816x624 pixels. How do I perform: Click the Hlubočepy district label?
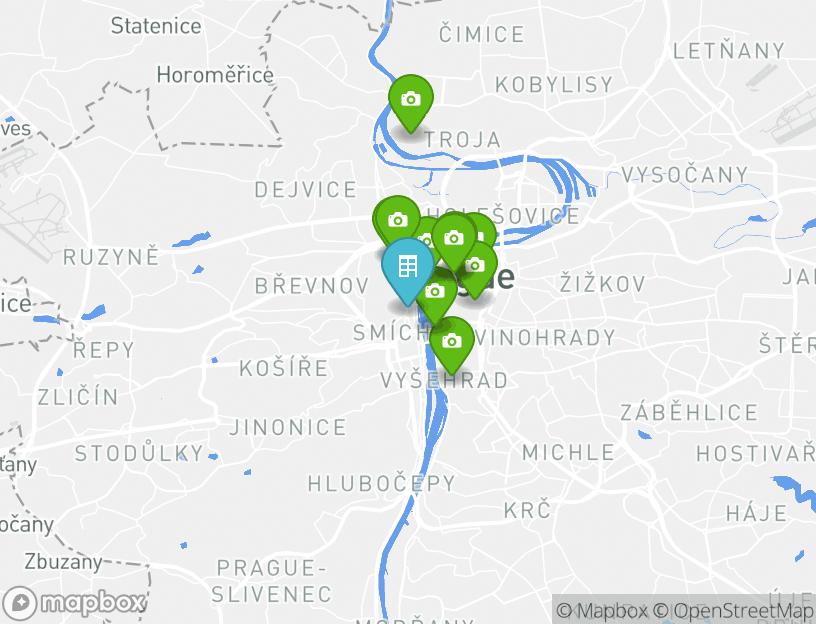coord(381,483)
